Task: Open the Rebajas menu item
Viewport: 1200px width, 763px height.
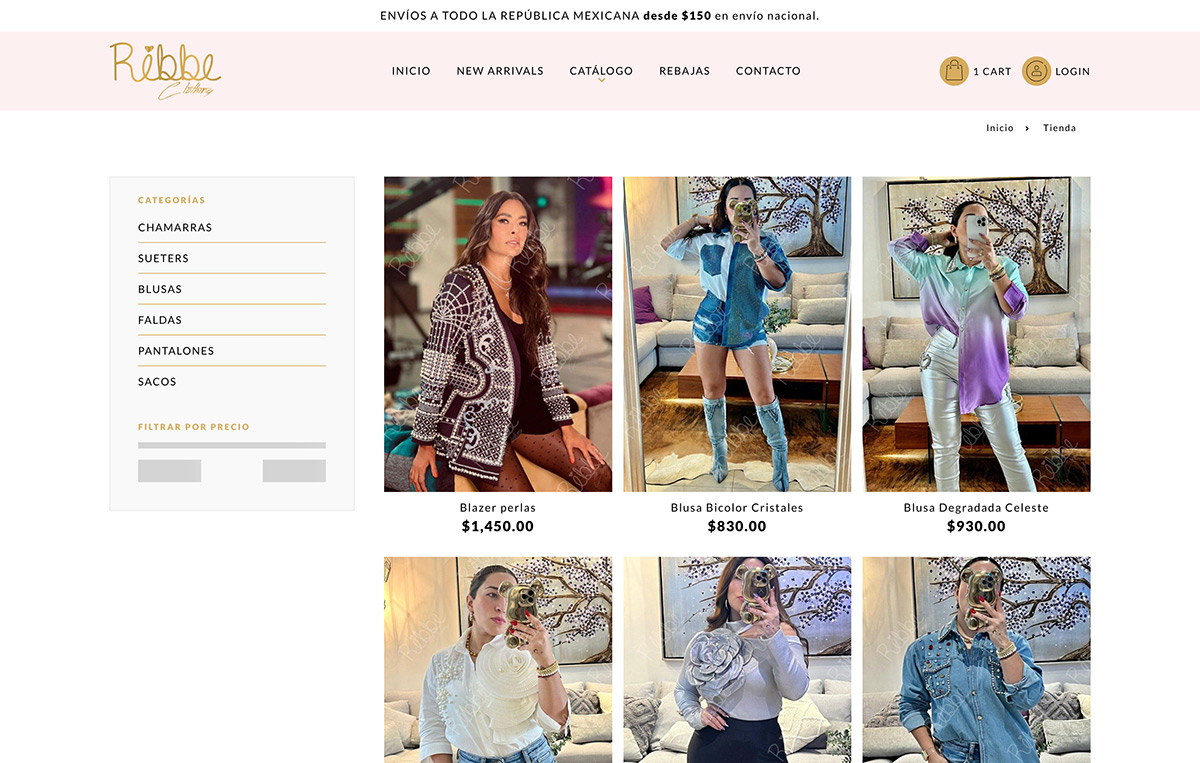Action: coord(684,71)
